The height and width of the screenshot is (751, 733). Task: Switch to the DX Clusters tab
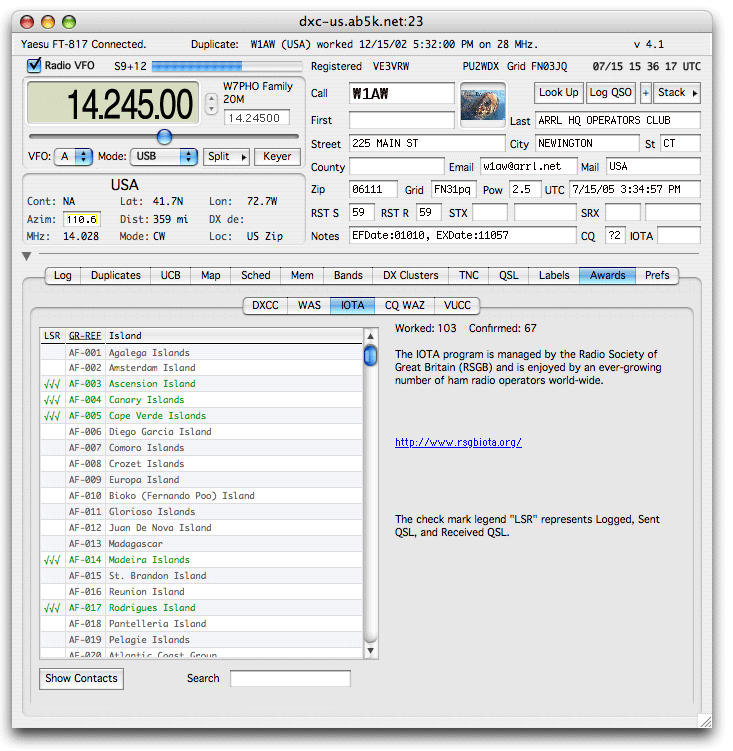(411, 276)
